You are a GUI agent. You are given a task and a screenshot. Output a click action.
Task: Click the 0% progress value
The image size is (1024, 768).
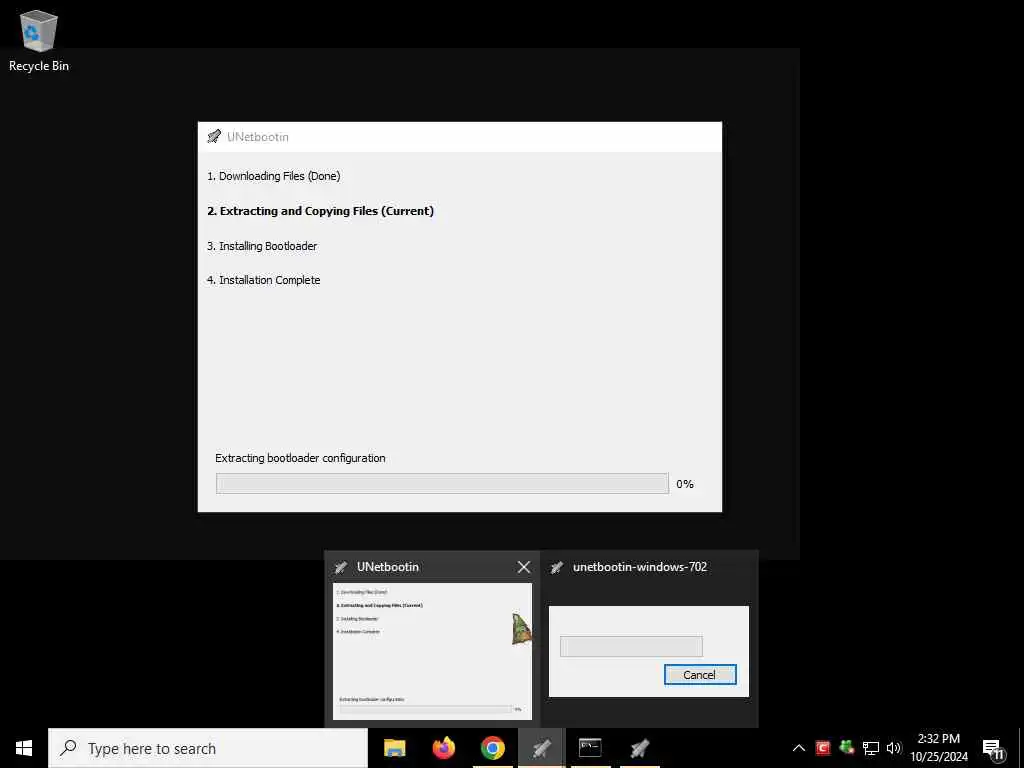685,484
